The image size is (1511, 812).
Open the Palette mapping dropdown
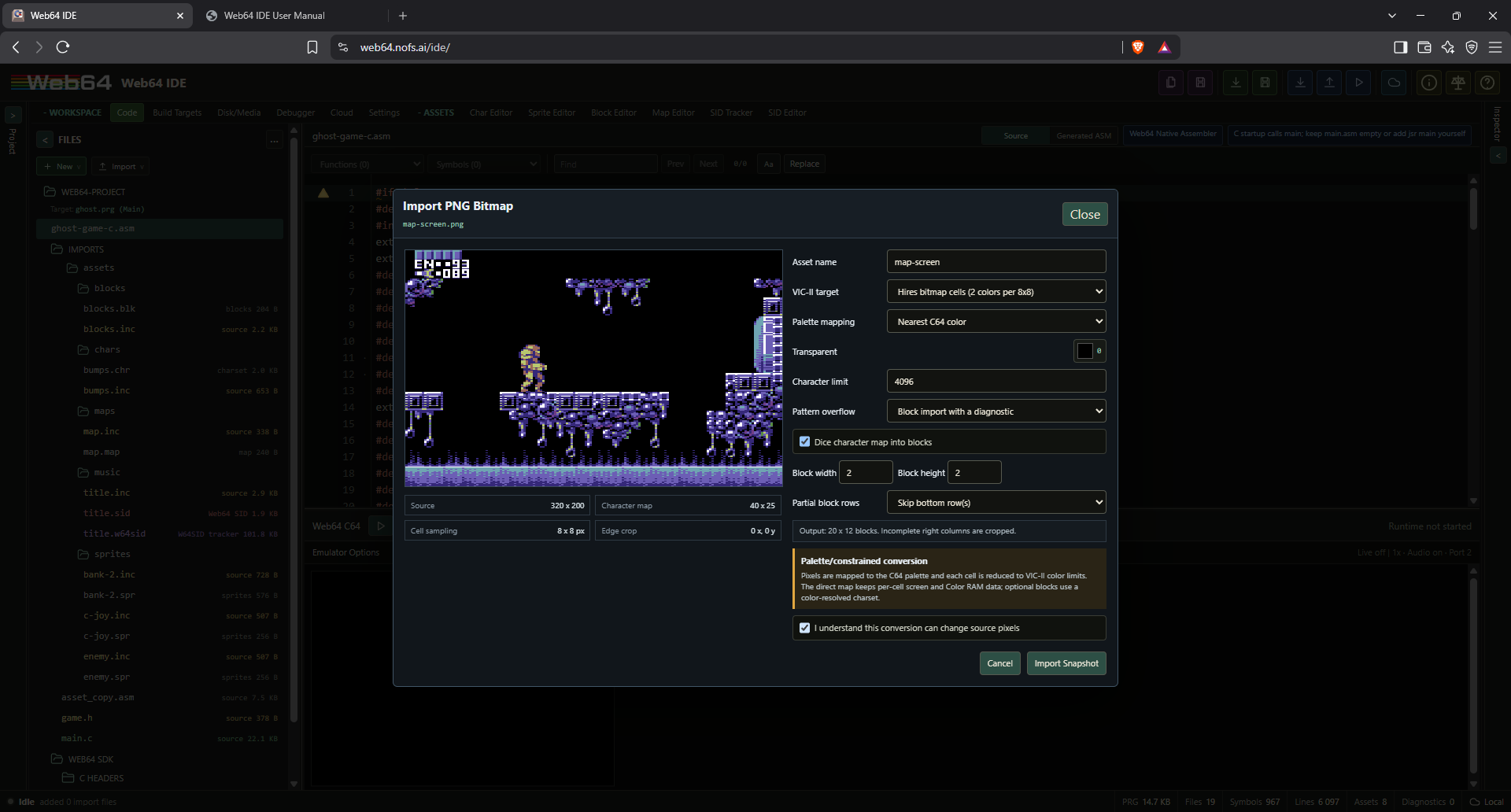tap(996, 322)
